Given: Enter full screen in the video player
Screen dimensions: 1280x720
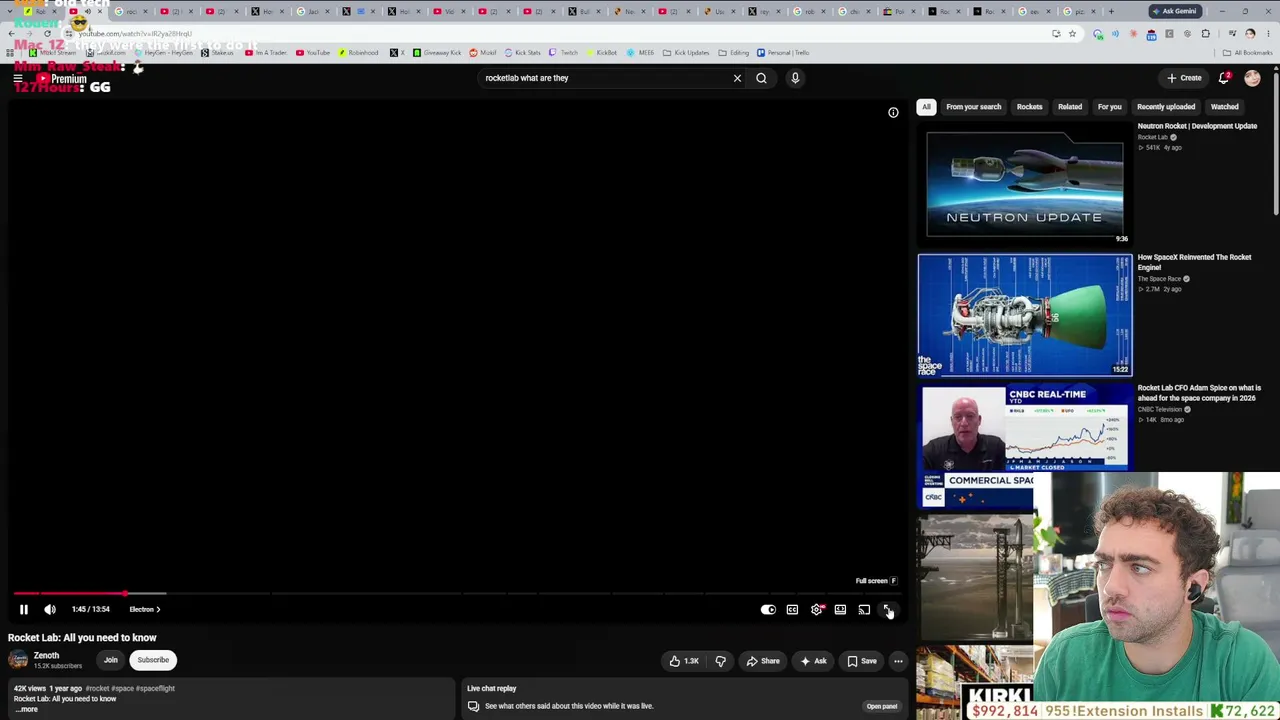Looking at the screenshot, I should pos(888,609).
